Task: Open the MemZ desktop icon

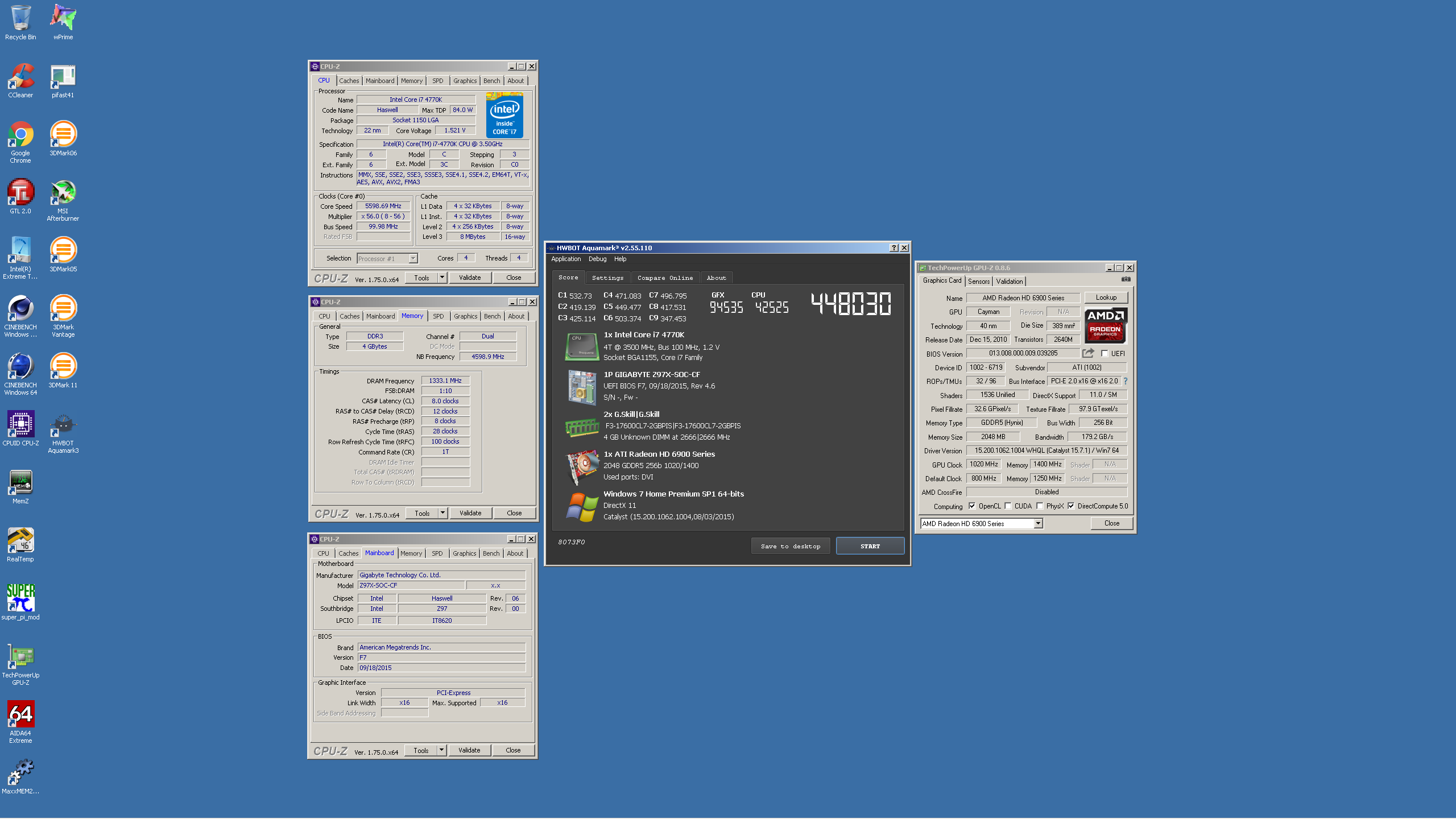Action: 20,487
